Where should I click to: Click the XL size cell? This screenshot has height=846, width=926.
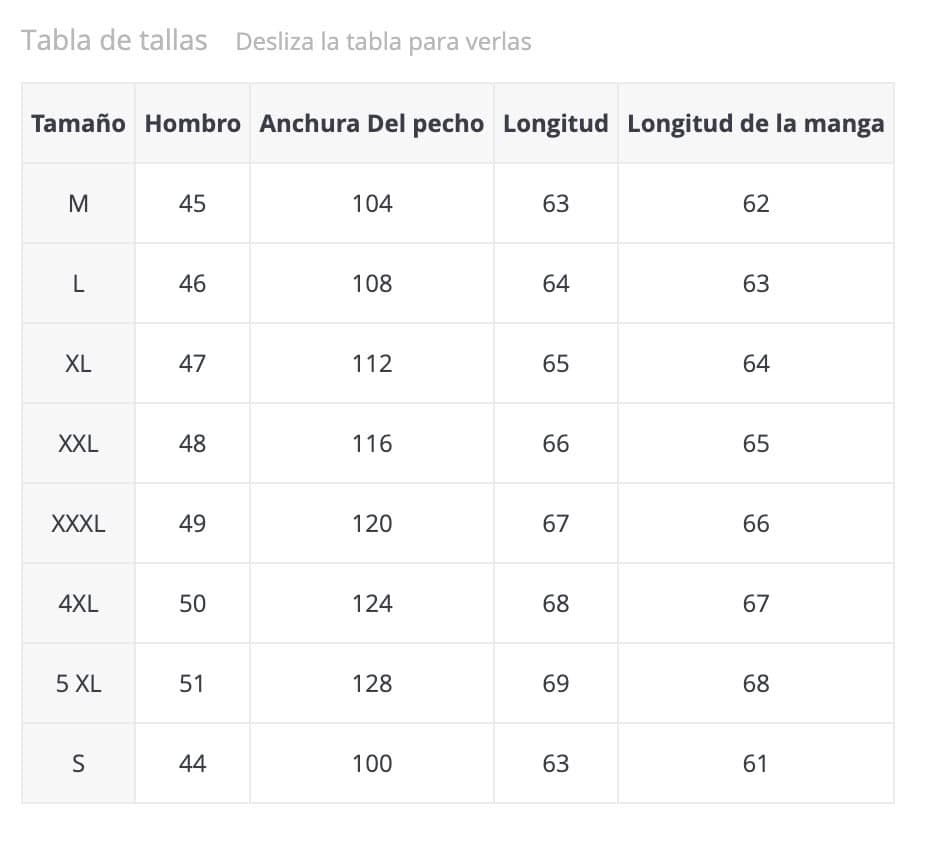click(x=78, y=364)
